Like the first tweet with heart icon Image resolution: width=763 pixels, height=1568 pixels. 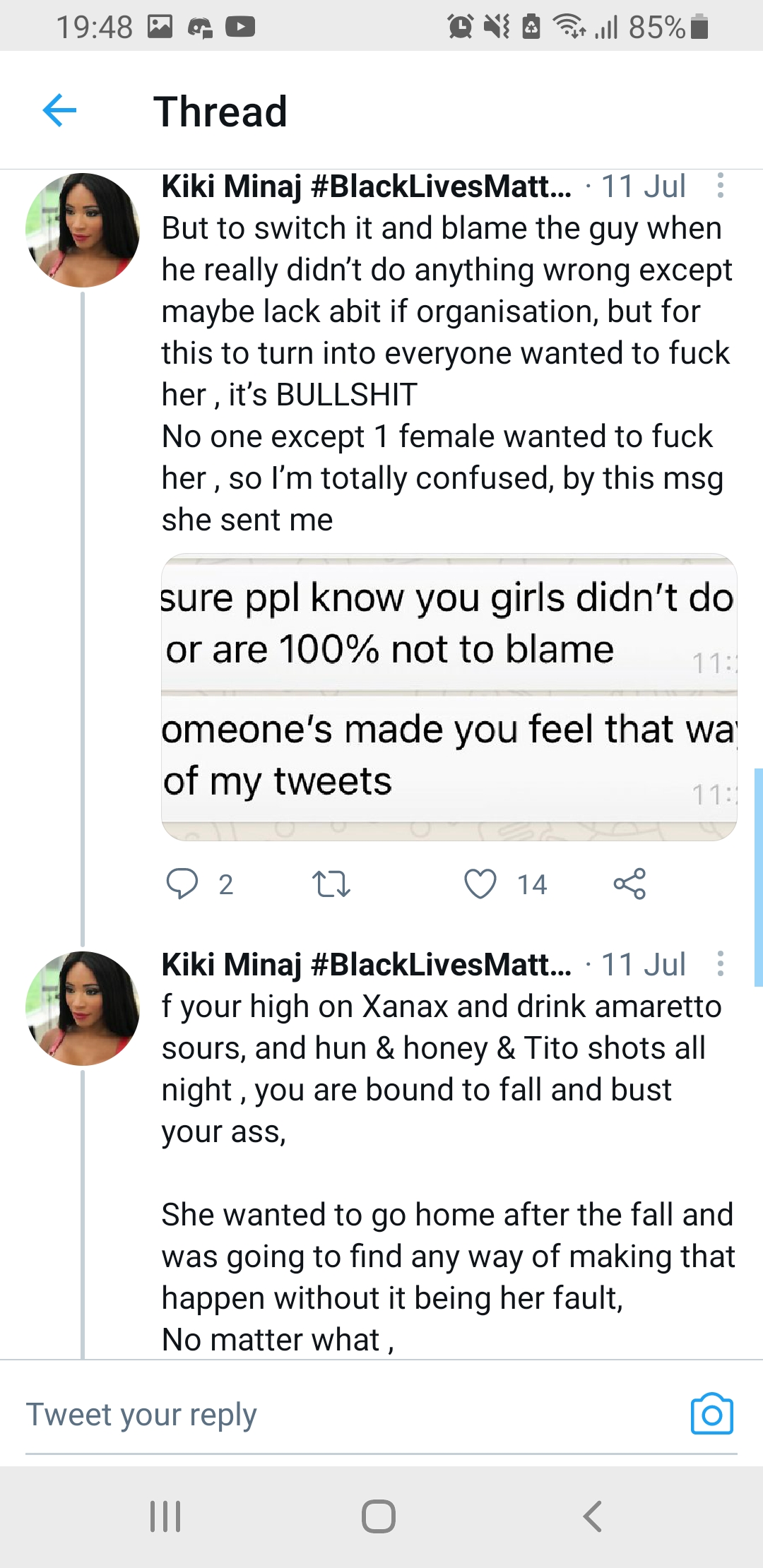[x=480, y=884]
